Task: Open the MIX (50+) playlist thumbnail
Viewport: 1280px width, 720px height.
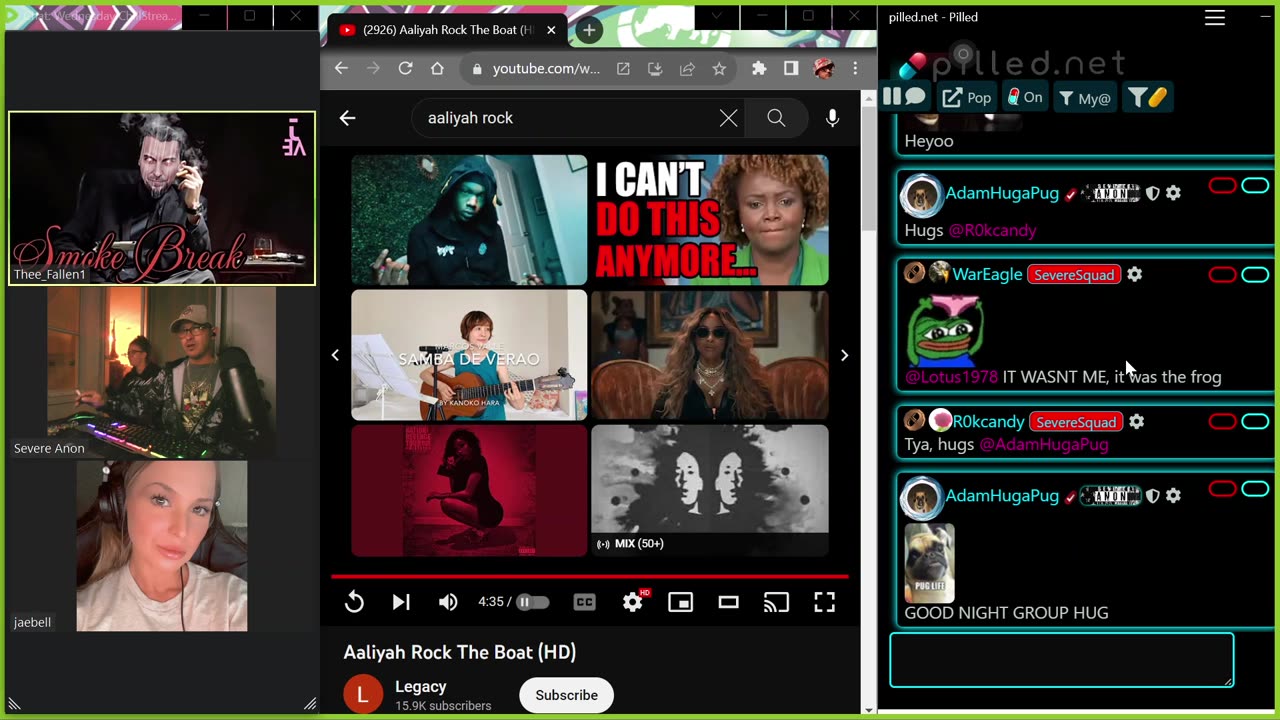Action: 710,490
